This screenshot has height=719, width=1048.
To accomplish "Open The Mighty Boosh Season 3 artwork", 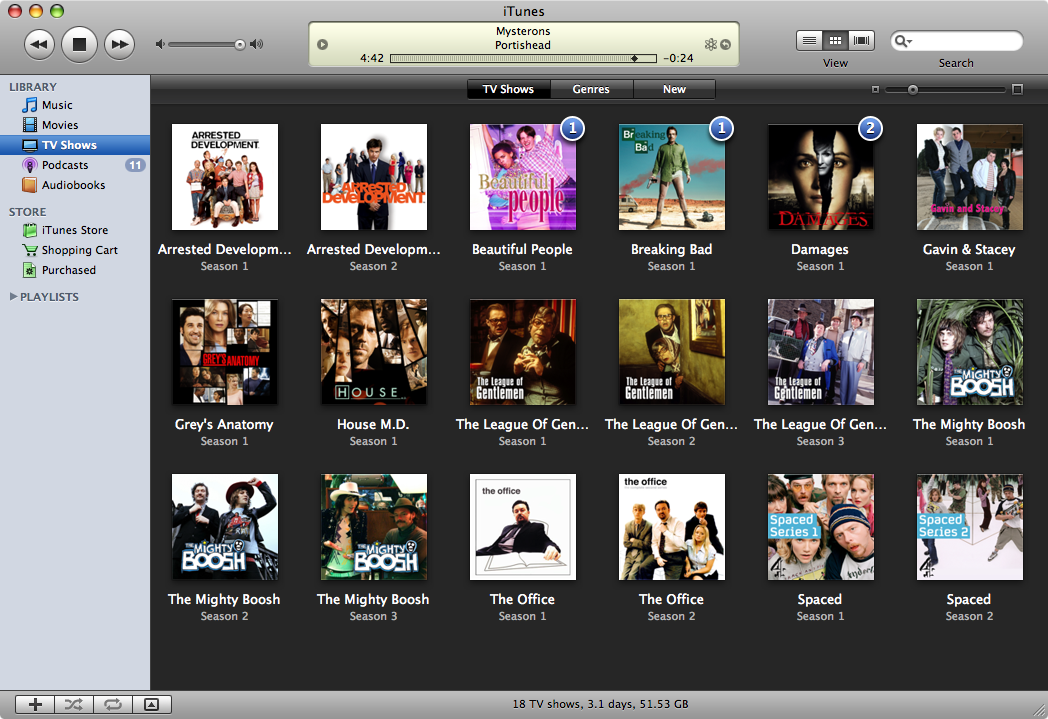I will pos(374,527).
